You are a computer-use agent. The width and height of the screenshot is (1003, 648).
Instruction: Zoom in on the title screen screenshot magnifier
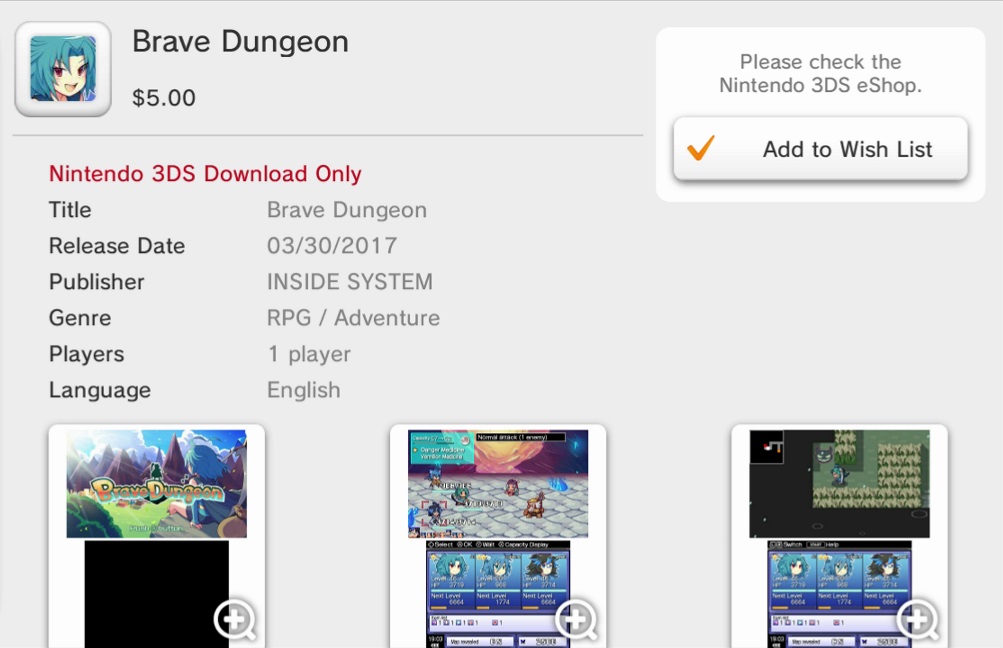(x=234, y=620)
